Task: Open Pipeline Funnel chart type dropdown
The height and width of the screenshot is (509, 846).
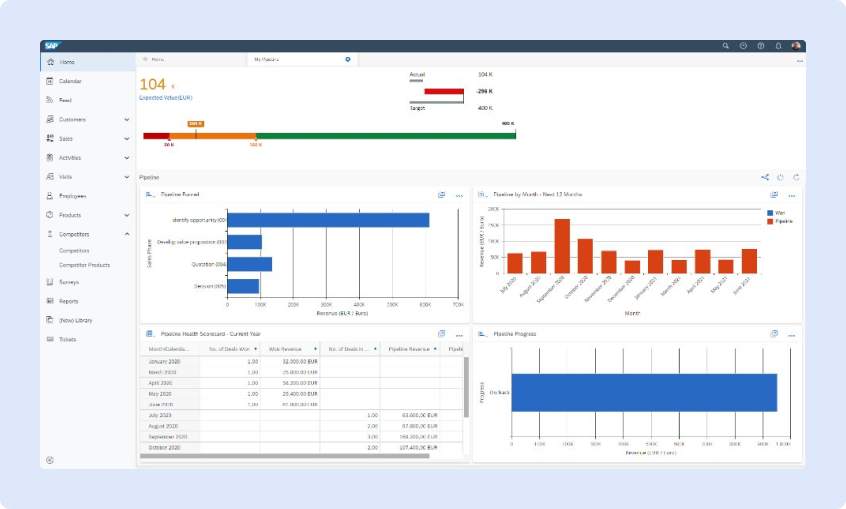Action: 151,194
